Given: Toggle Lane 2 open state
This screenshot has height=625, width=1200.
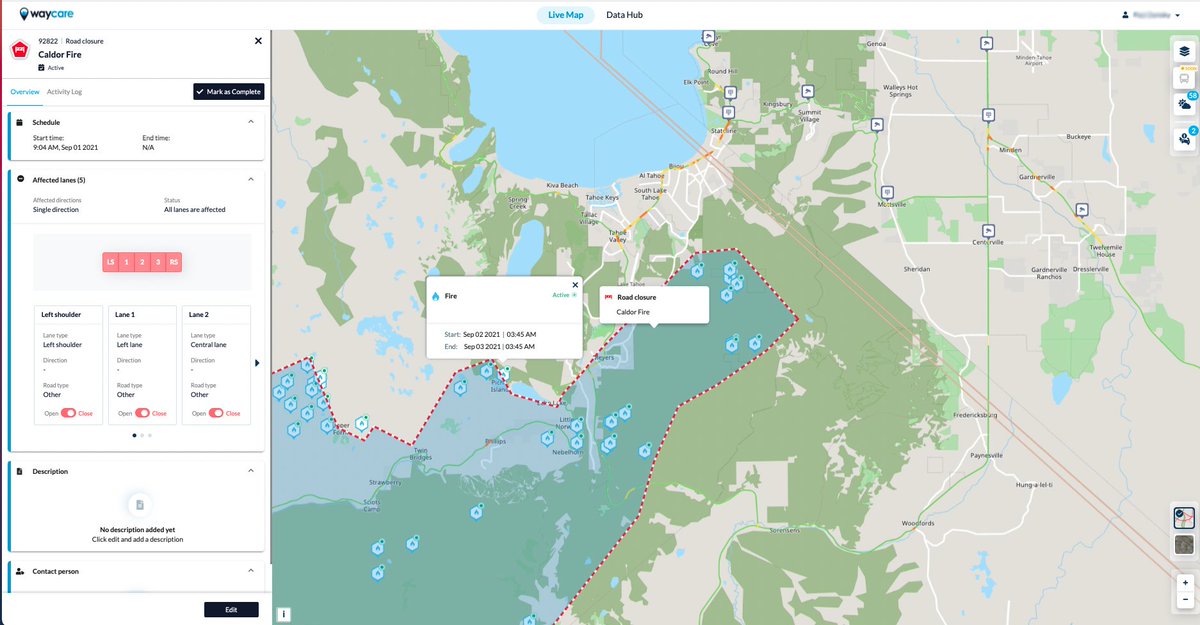Looking at the screenshot, I should coord(216,413).
